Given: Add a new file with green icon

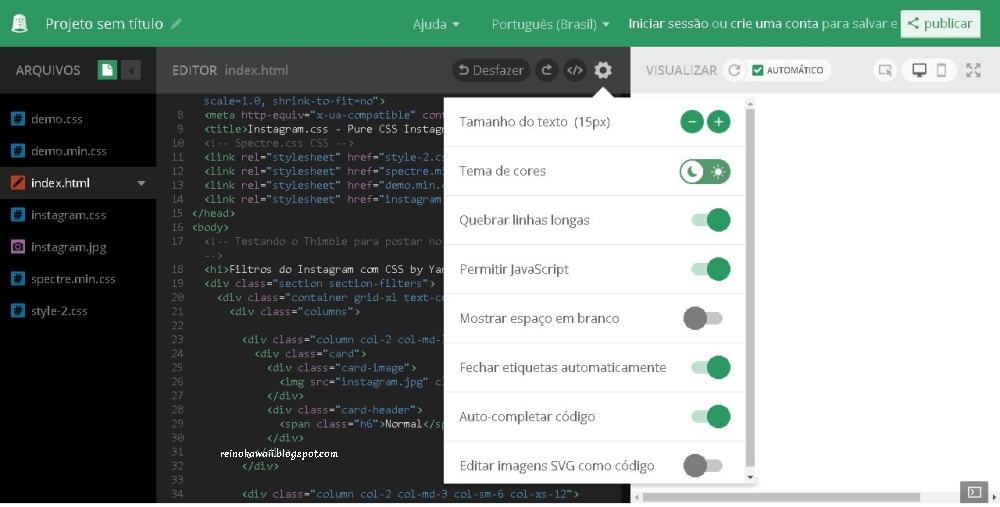Looking at the screenshot, I should point(107,70).
